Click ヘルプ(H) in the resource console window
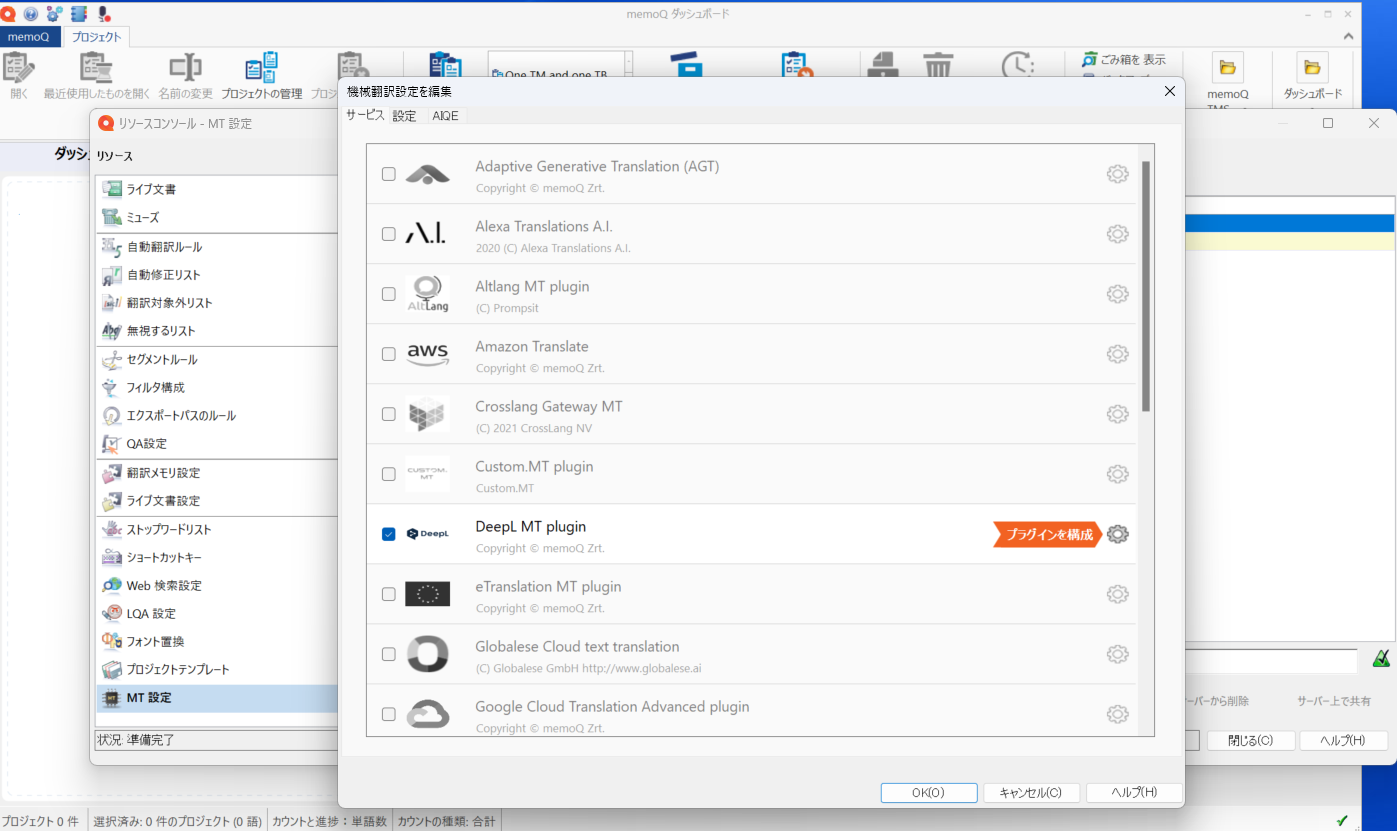1397x831 pixels. [x=1343, y=741]
